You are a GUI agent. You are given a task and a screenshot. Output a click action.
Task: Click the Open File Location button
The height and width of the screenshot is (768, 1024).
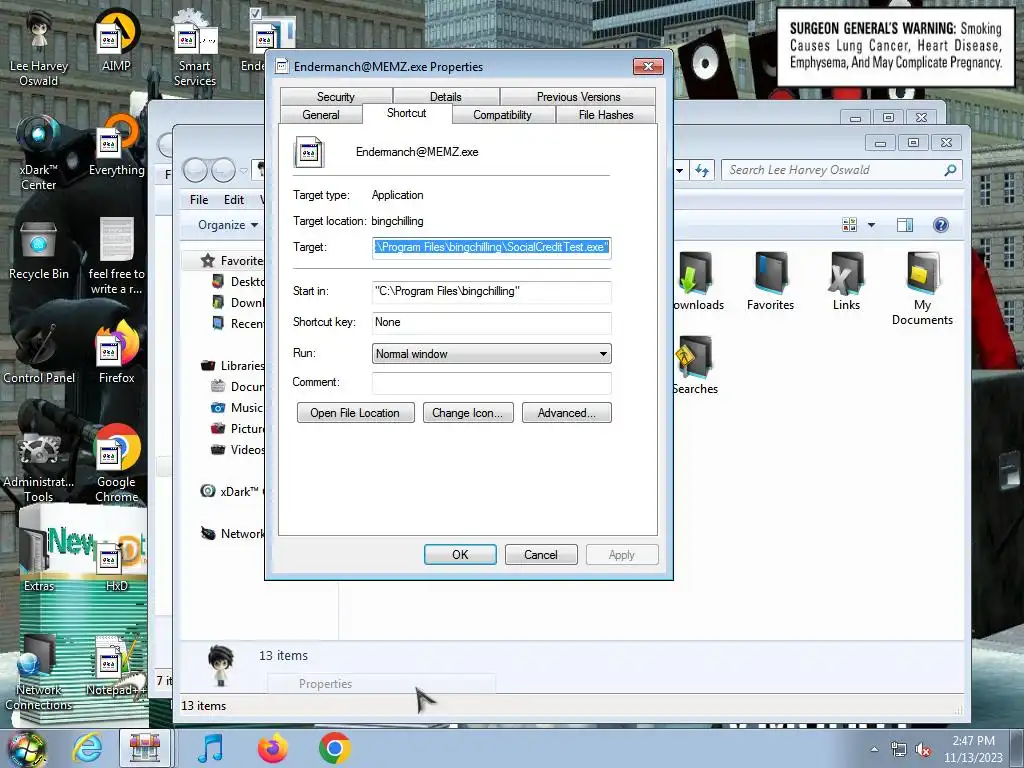click(355, 413)
